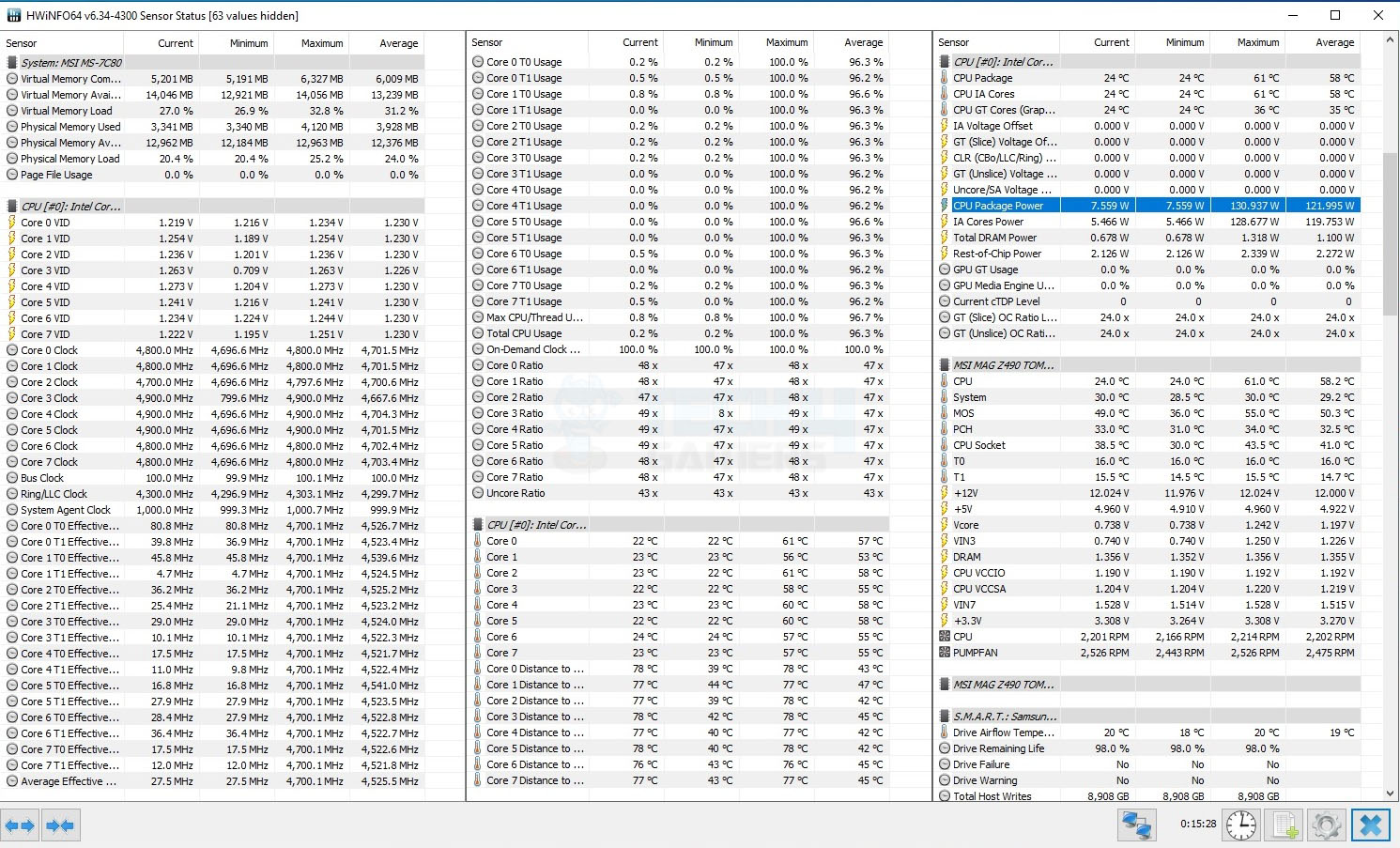Click the vertical scrollbar down arrow
Viewport: 1400px width, 848px height.
point(1391,794)
